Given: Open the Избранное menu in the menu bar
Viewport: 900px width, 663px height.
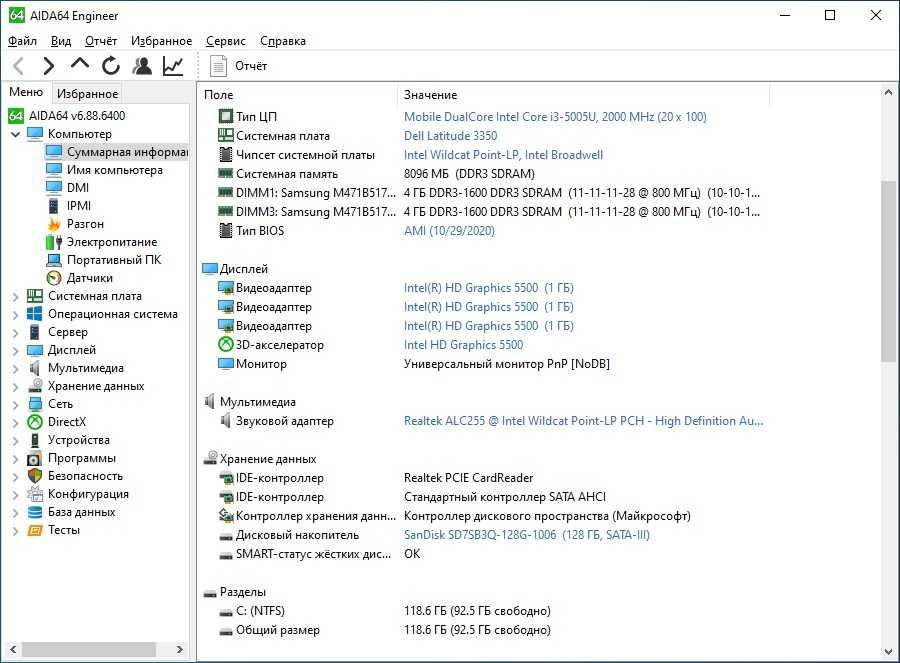Looking at the screenshot, I should click(x=161, y=41).
